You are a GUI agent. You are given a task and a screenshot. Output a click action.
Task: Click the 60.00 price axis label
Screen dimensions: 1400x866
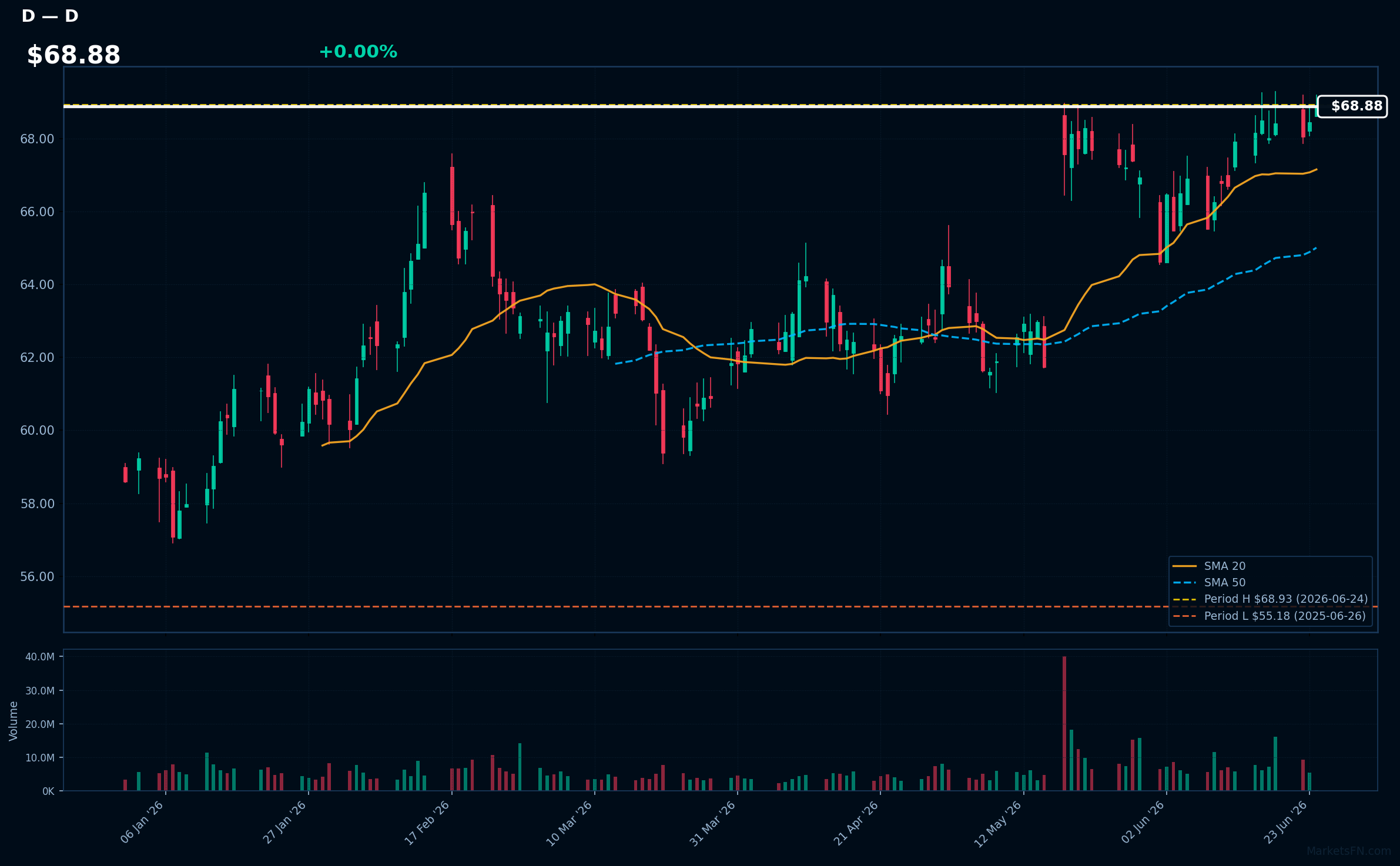37,431
